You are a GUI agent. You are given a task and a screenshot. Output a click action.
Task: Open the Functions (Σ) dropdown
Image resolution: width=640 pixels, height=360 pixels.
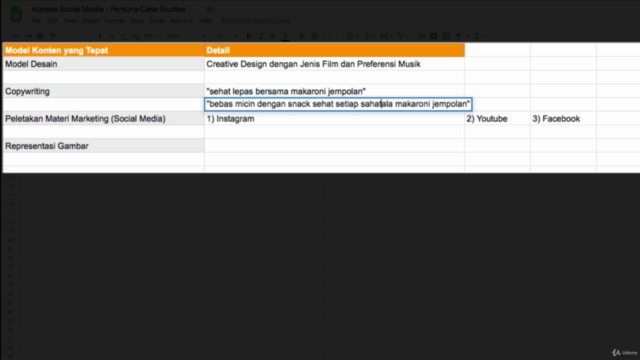point(479,36)
